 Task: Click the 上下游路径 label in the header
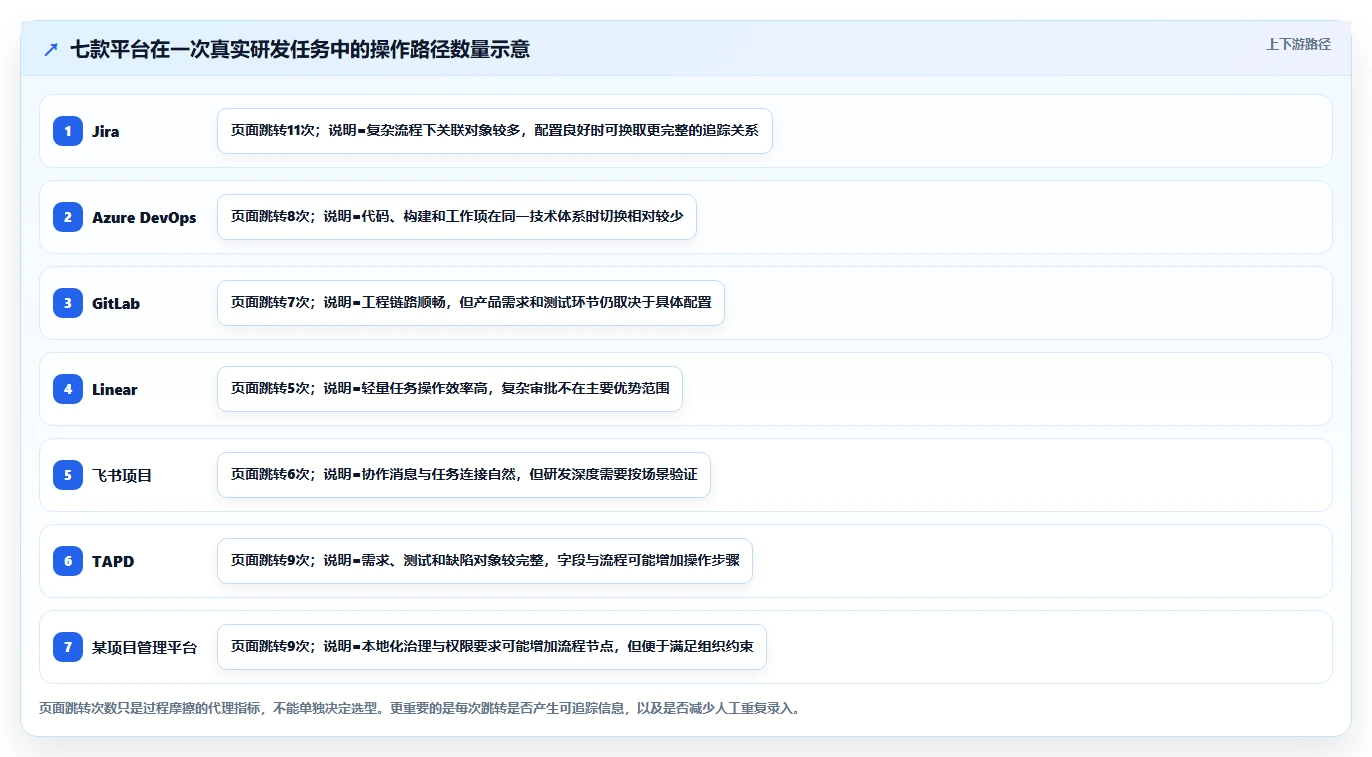click(x=1298, y=44)
